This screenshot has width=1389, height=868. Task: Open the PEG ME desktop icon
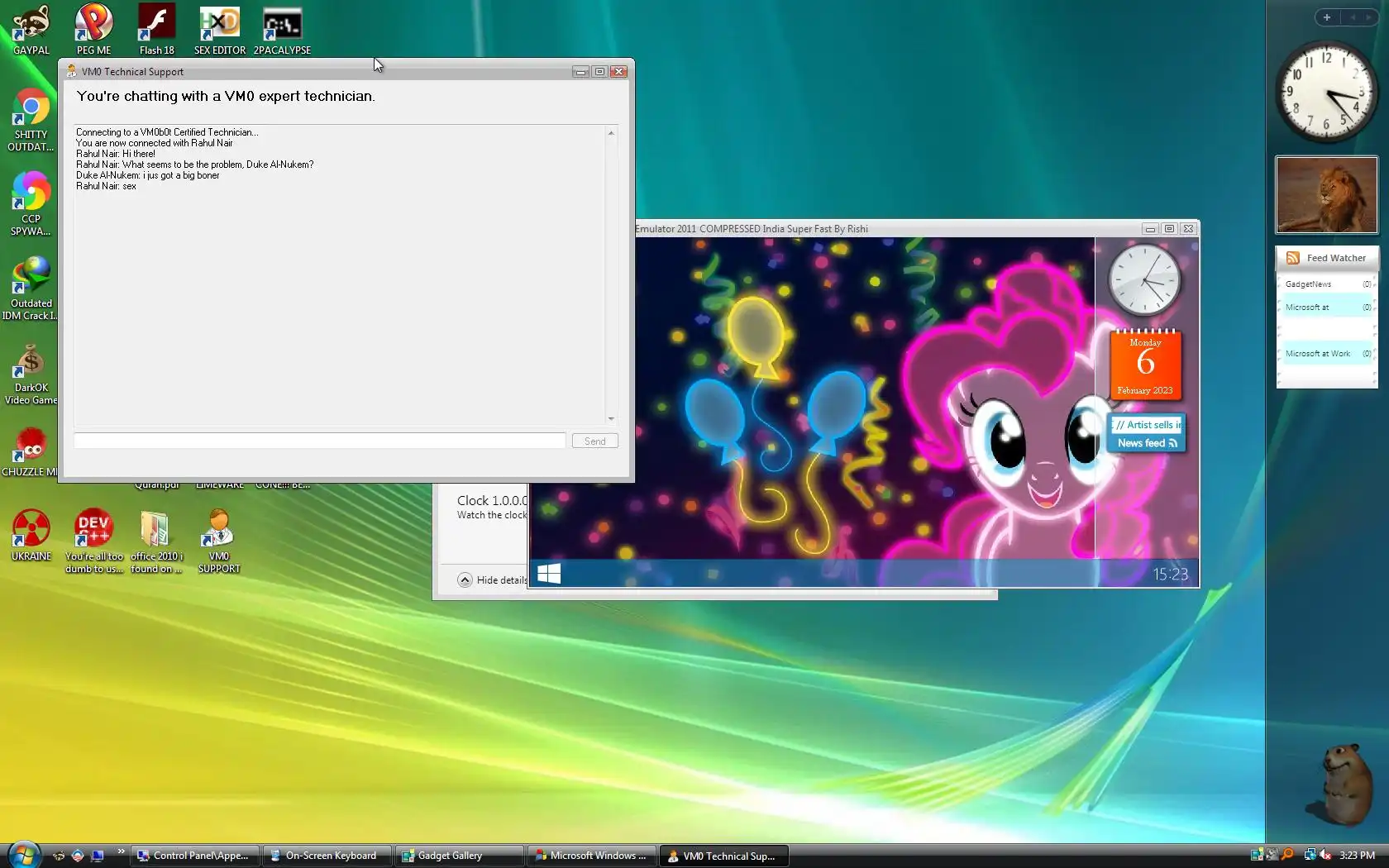tap(93, 30)
